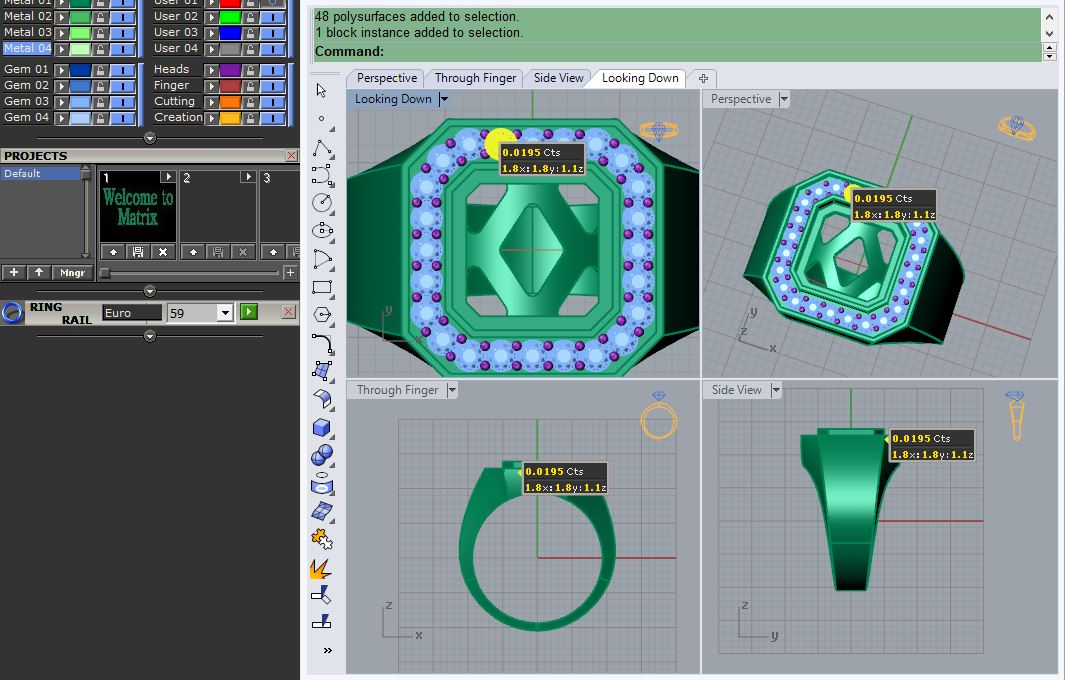Switch to the Side View tab
Screen dimensions: 1065x680
[557, 77]
